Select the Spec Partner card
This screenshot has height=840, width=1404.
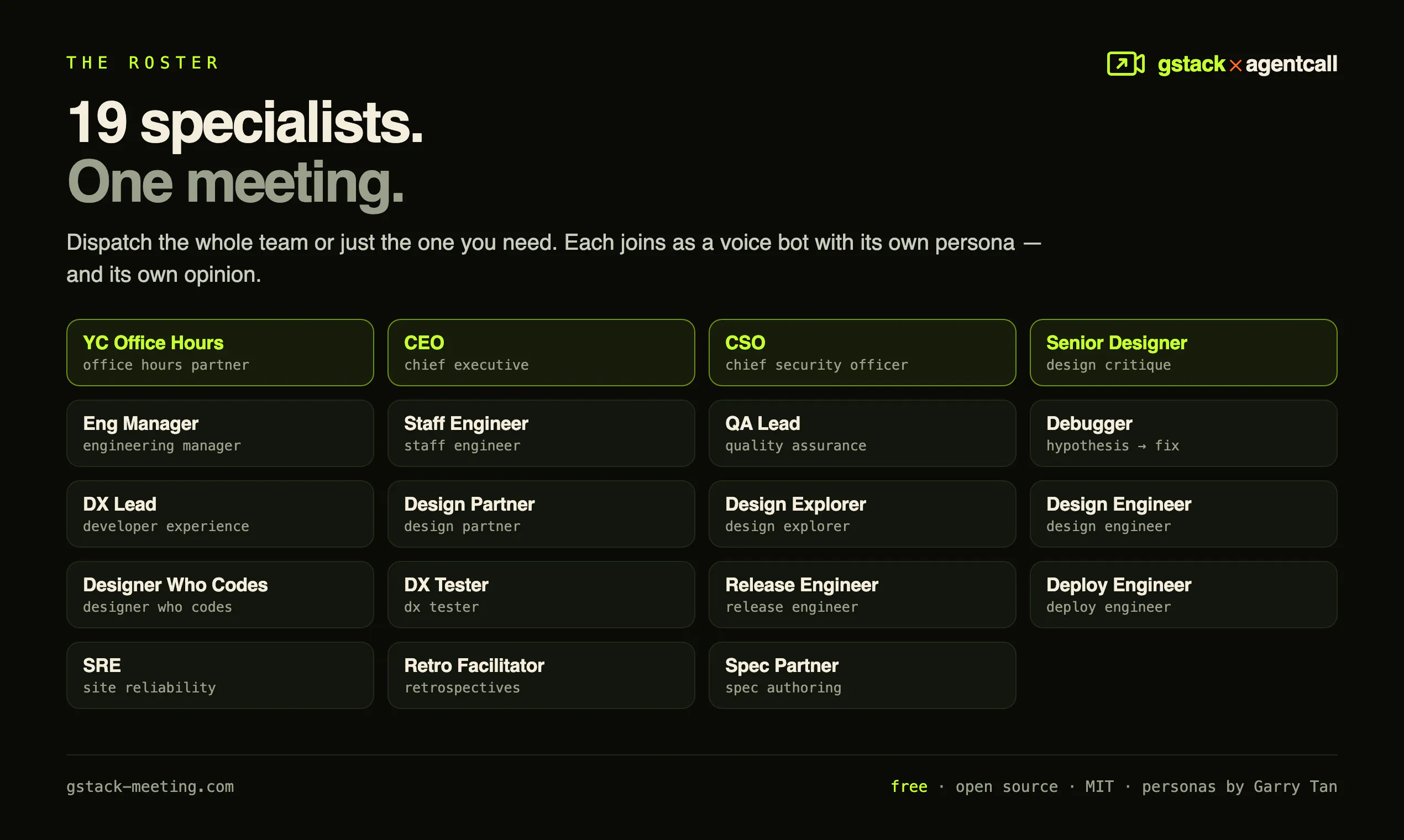(x=862, y=675)
